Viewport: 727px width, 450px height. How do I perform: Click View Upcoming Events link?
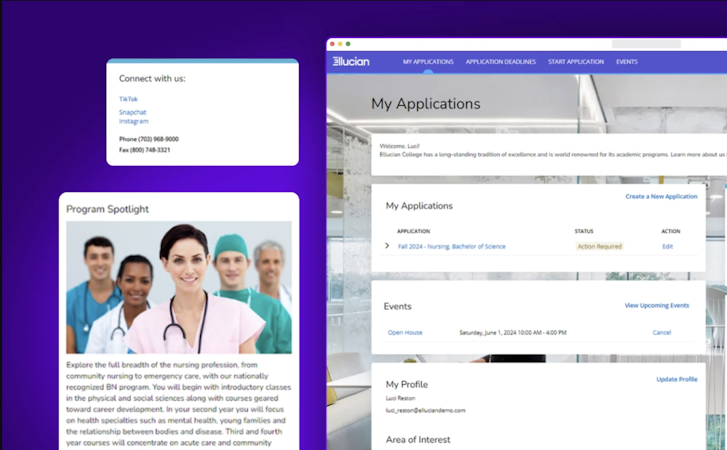(x=657, y=305)
